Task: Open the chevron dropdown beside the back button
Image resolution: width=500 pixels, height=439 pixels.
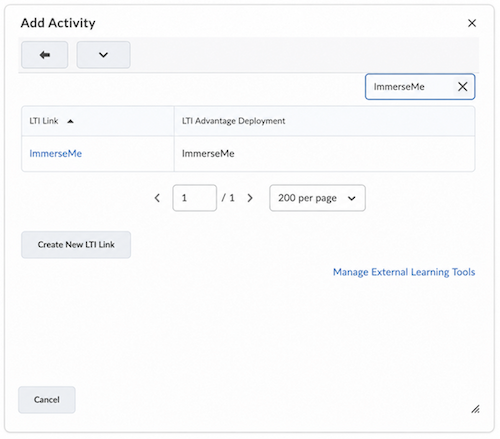Action: pos(103,55)
